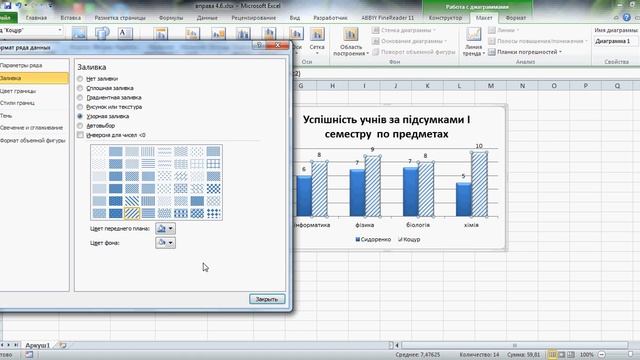The width and height of the screenshot is (640, 360).
Task: Open the legend options icon in ribbon
Action: tap(218, 33)
